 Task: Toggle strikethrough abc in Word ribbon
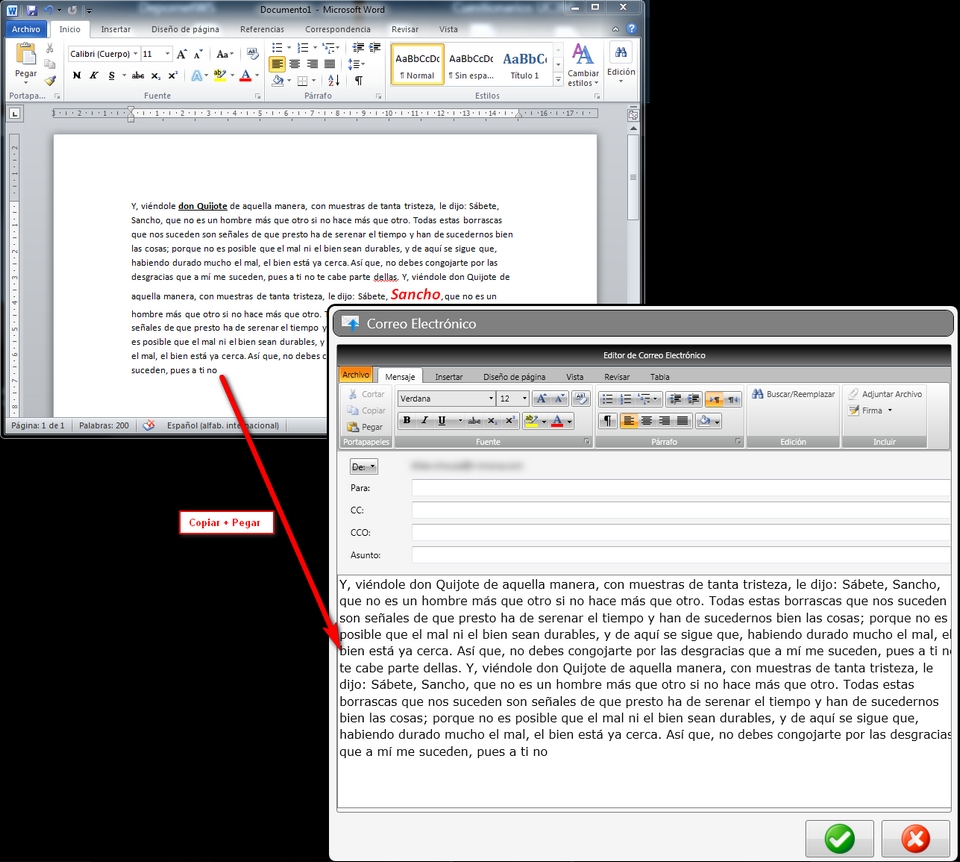pyautogui.click(x=138, y=75)
